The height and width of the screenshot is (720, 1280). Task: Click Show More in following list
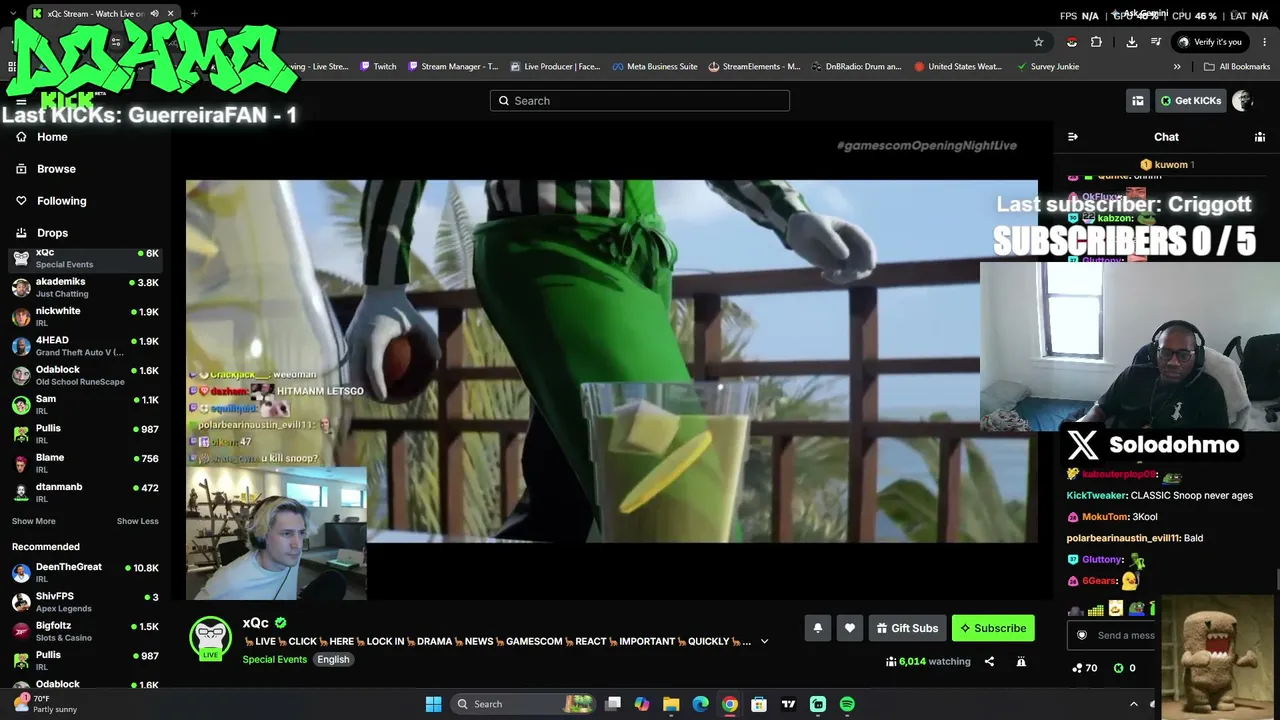[x=34, y=521]
